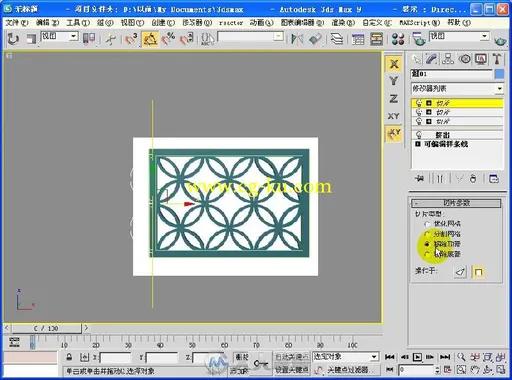Open the File menu (文件)
Image resolution: width=512 pixels, height=380 pixels.
pyautogui.click(x=17, y=22)
